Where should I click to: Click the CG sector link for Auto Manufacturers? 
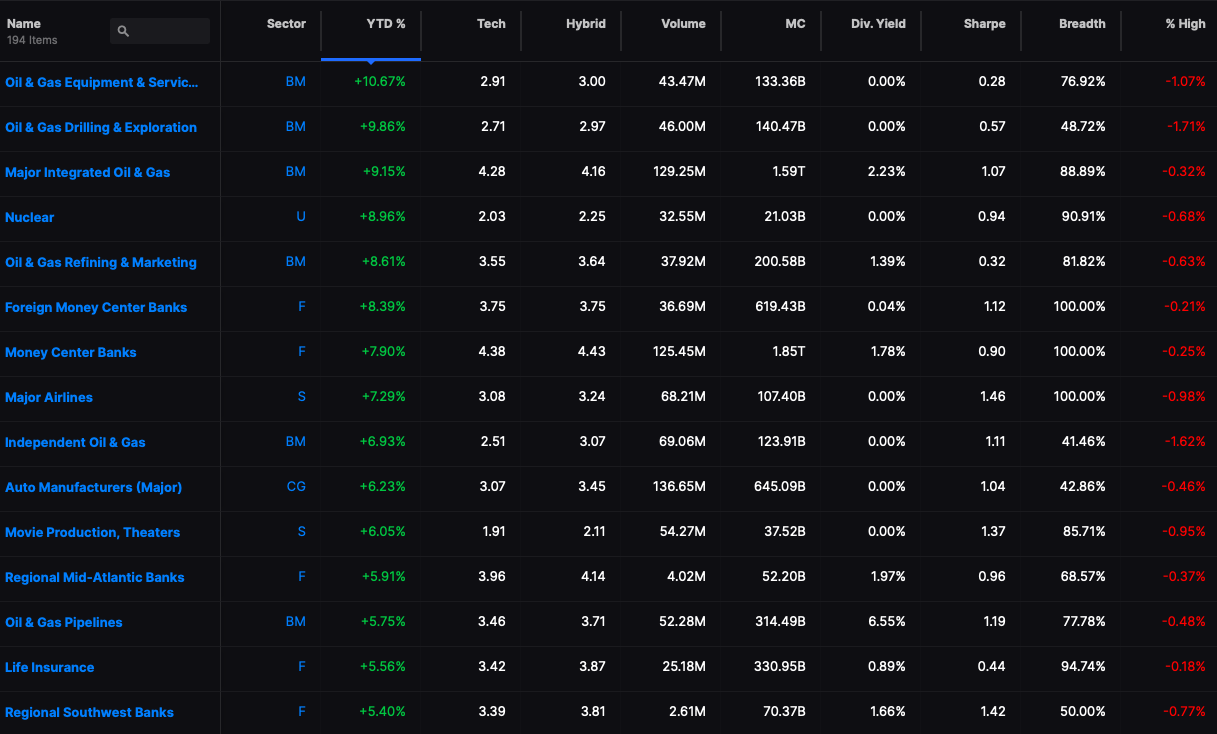(x=296, y=487)
